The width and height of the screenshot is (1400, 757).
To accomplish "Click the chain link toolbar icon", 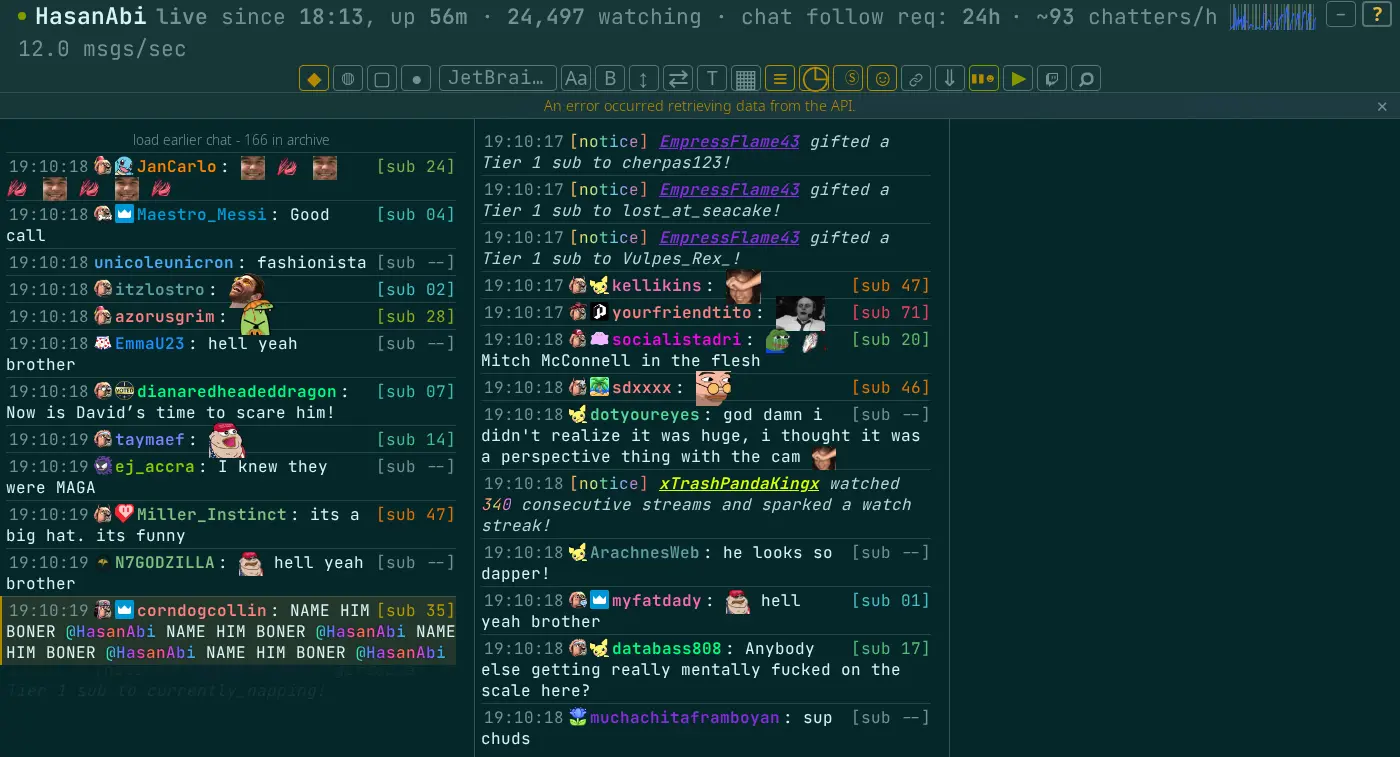I will (x=916, y=78).
